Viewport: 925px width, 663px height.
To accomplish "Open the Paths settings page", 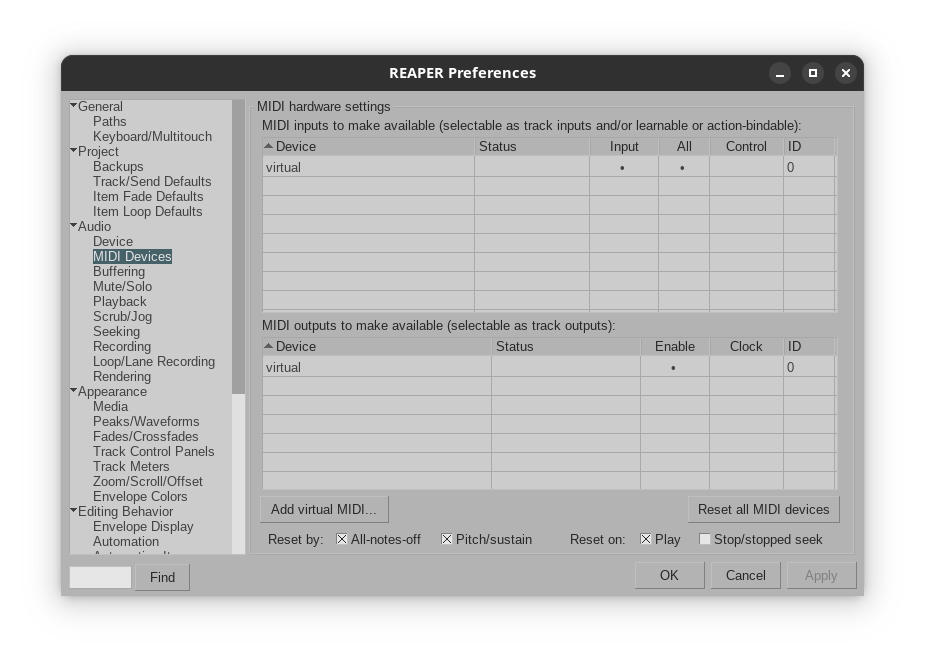I will pos(110,122).
